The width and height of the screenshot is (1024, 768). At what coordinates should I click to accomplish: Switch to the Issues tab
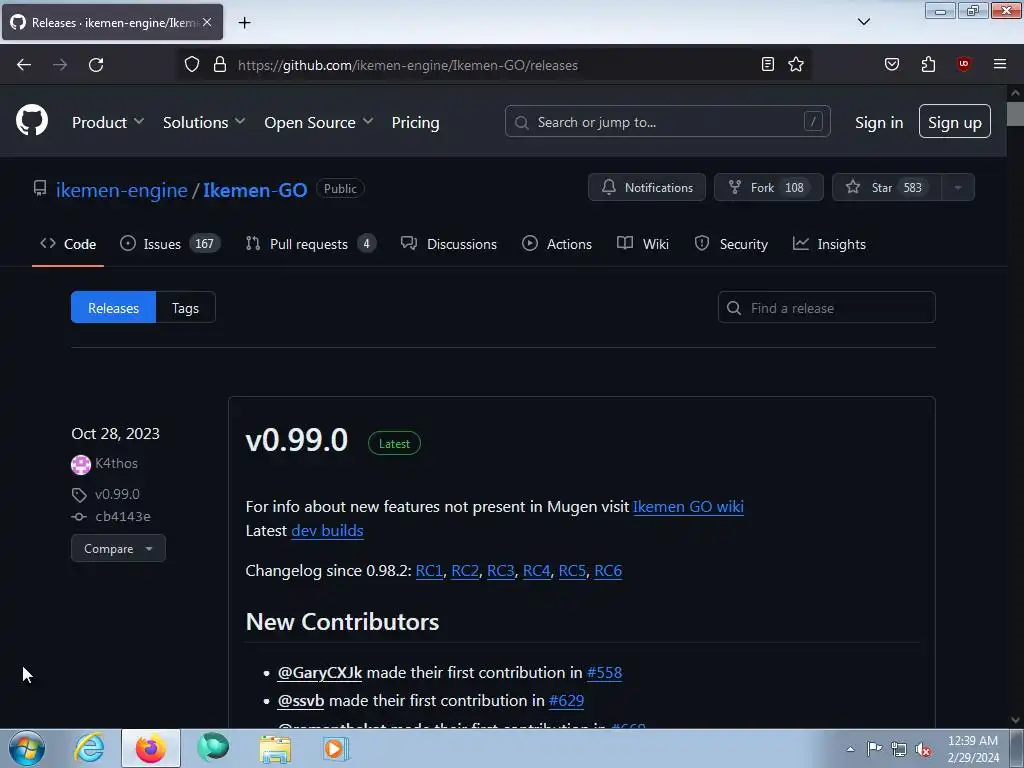(170, 244)
